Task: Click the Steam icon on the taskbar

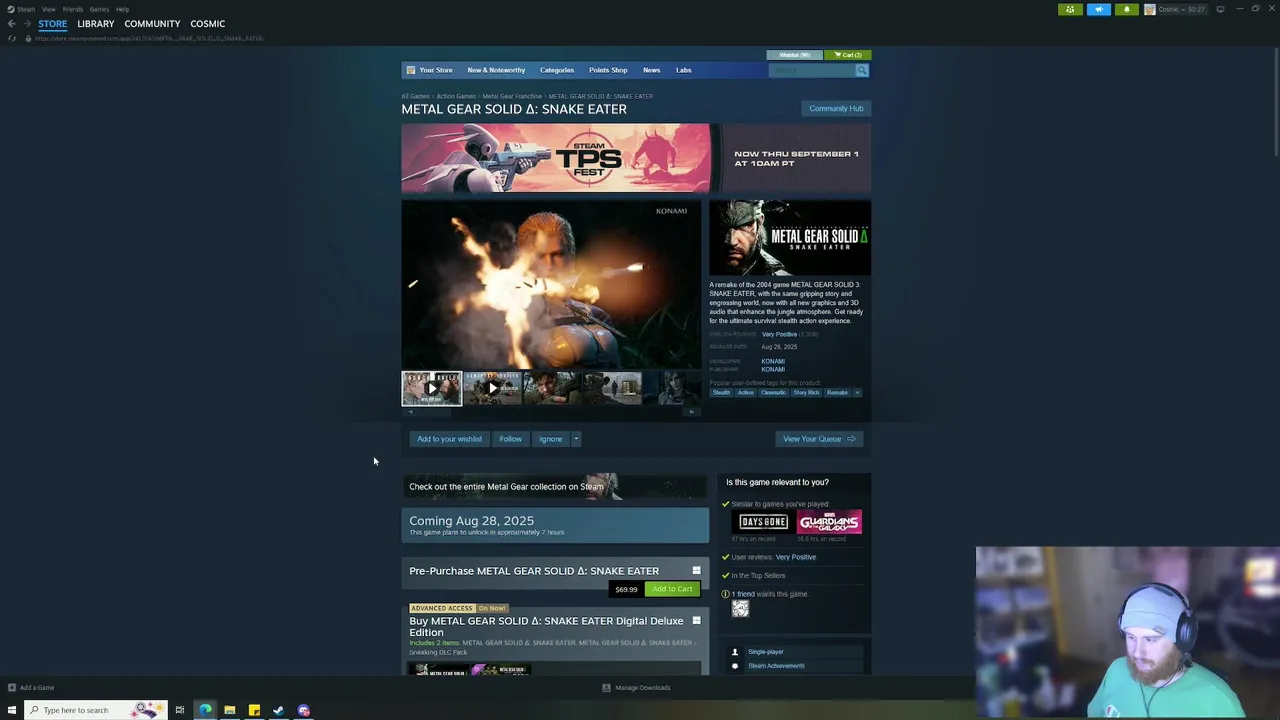Action: [x=279, y=710]
